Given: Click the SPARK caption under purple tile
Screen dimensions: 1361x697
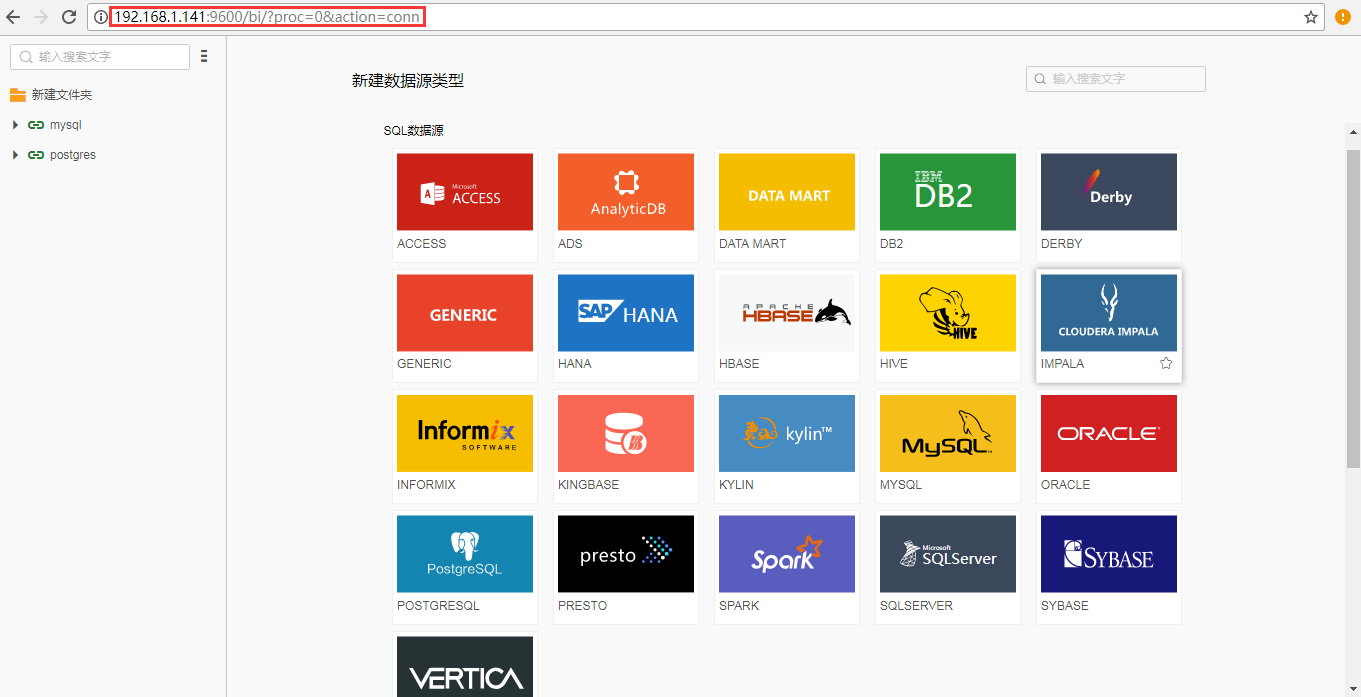Looking at the screenshot, I should (x=739, y=605).
